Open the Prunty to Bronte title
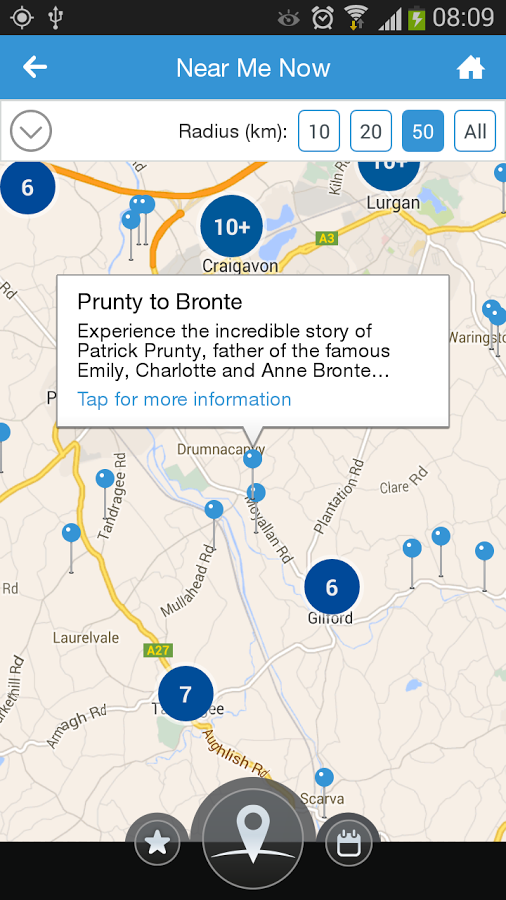This screenshot has height=900, width=506. (159, 301)
